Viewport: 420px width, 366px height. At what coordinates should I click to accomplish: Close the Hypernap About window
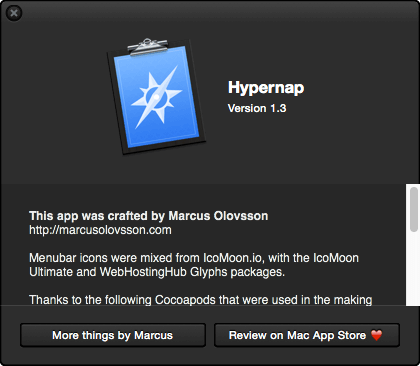tap(14, 13)
